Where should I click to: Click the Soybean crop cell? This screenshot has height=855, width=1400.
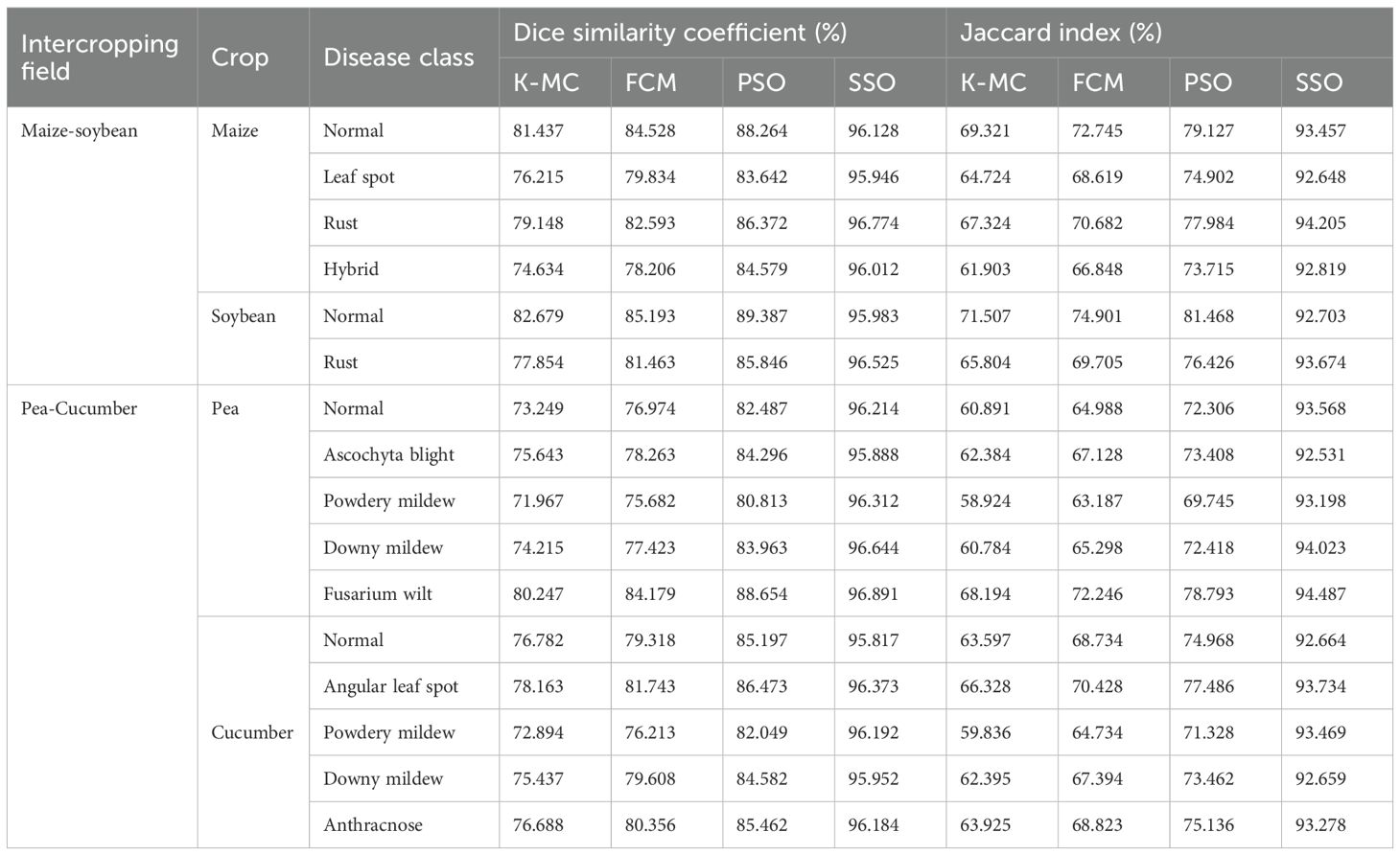(x=244, y=316)
